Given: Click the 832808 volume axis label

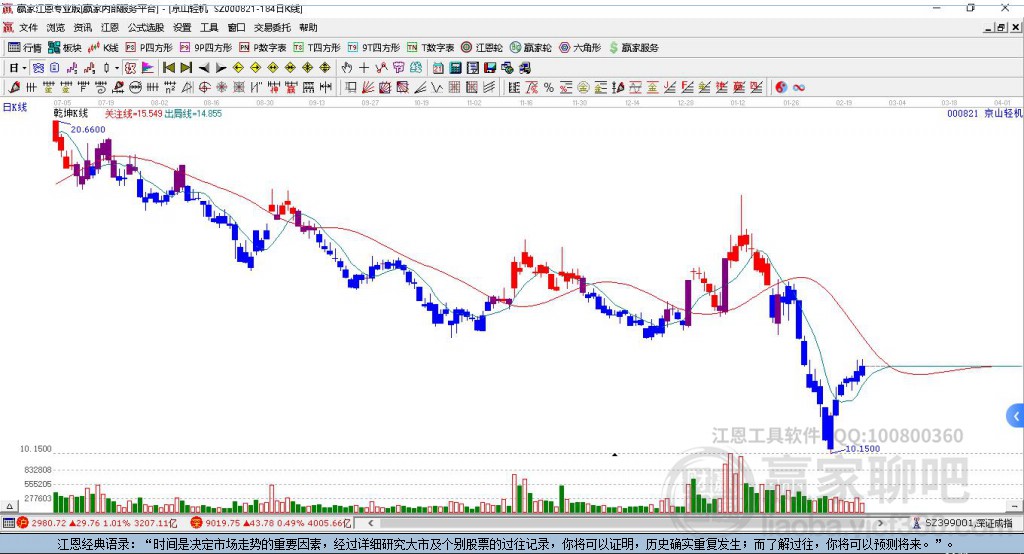Looking at the screenshot, I should (x=38, y=470).
